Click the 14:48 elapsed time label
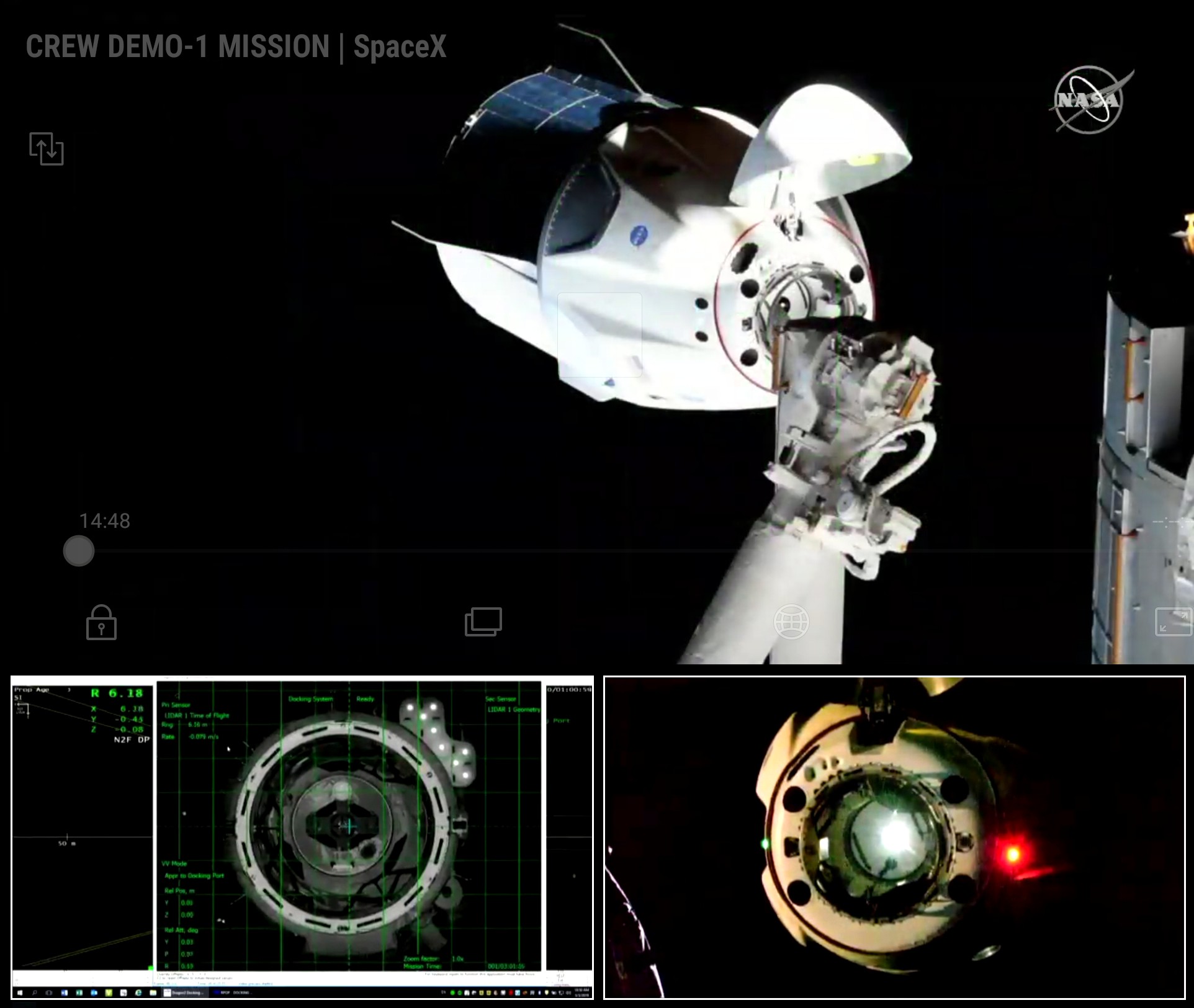This screenshot has width=1194, height=1008. pos(105,521)
